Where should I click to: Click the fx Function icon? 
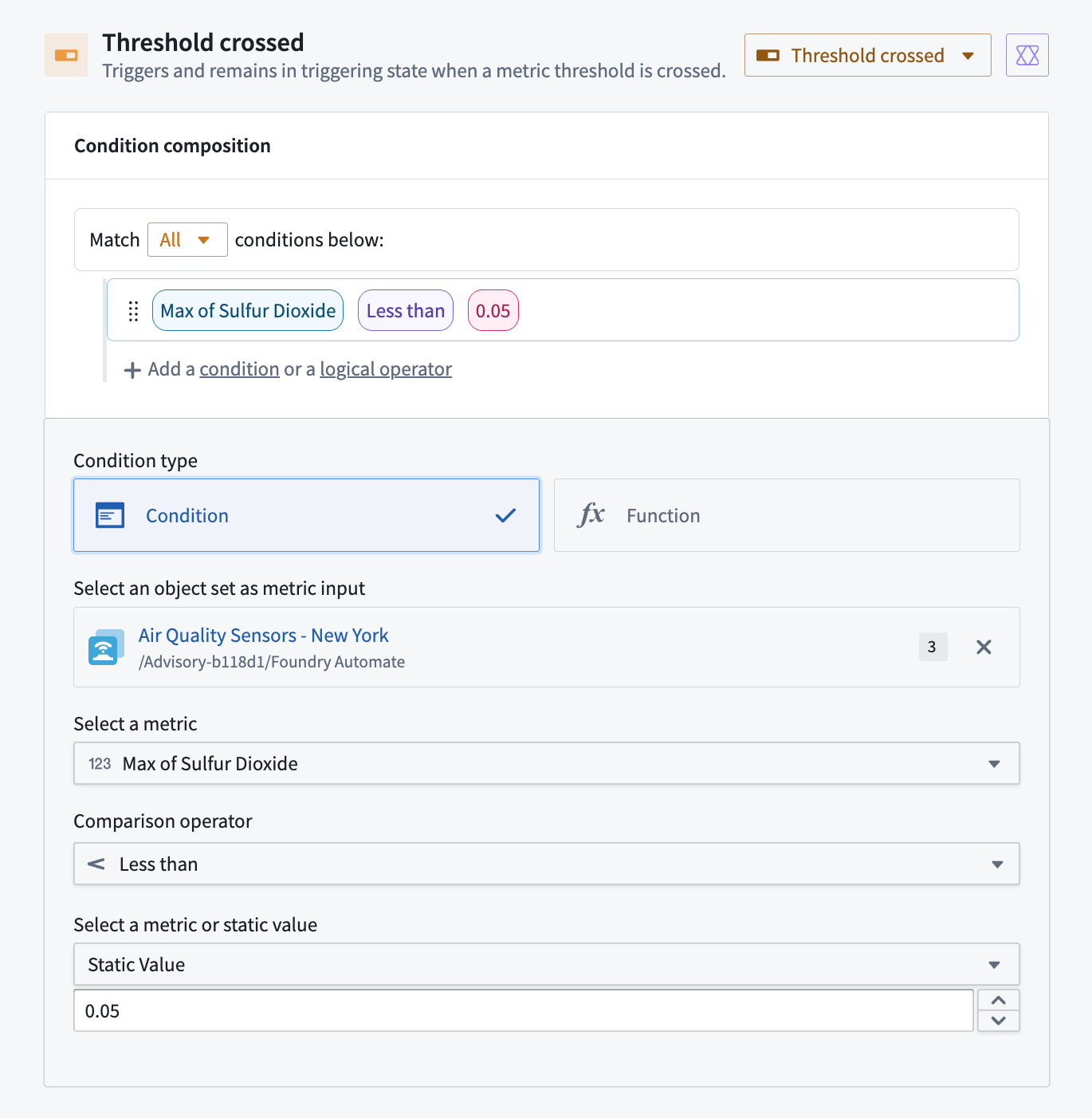[x=591, y=515]
